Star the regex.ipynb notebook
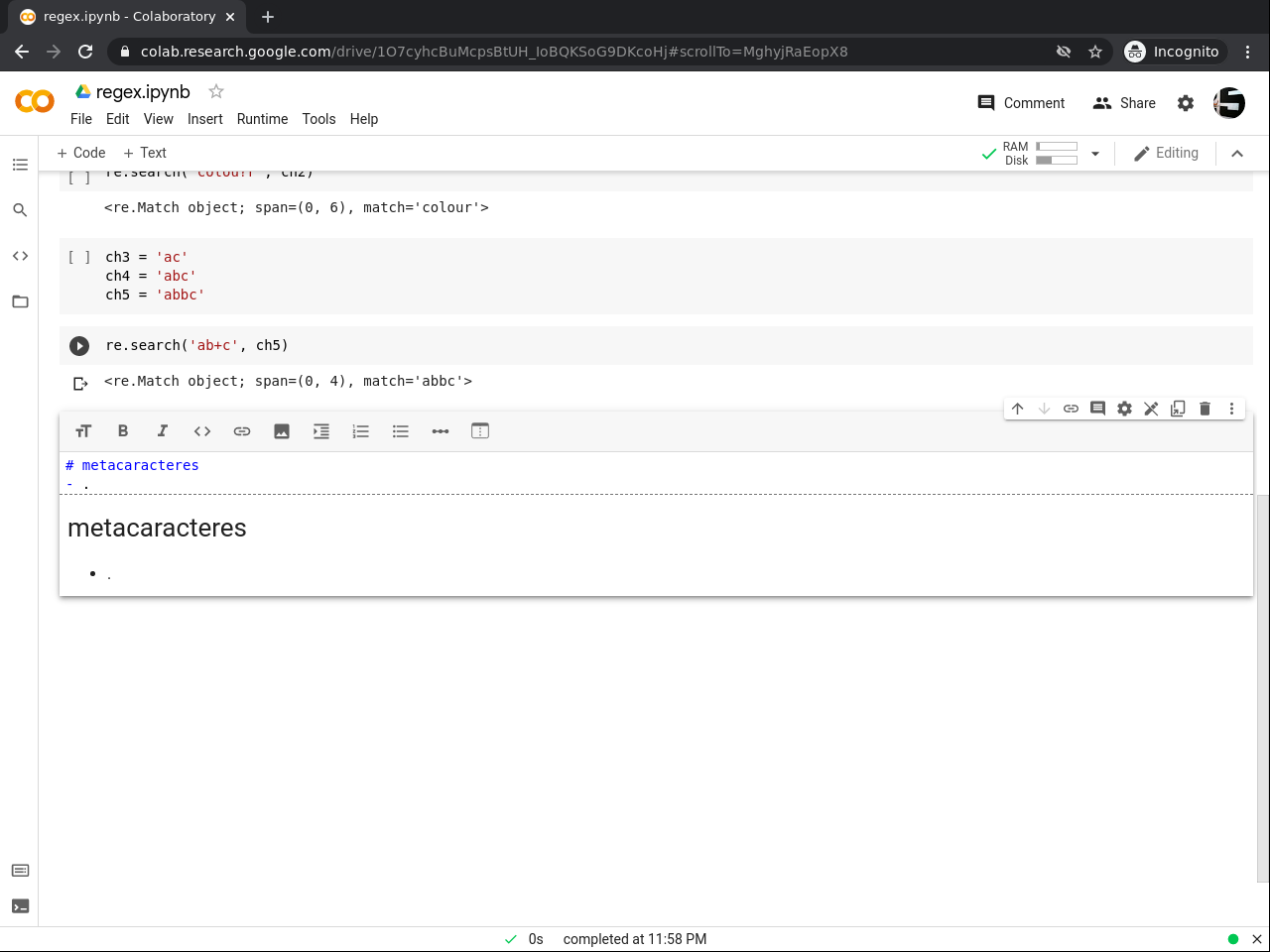This screenshot has width=1270, height=952. coord(216,91)
